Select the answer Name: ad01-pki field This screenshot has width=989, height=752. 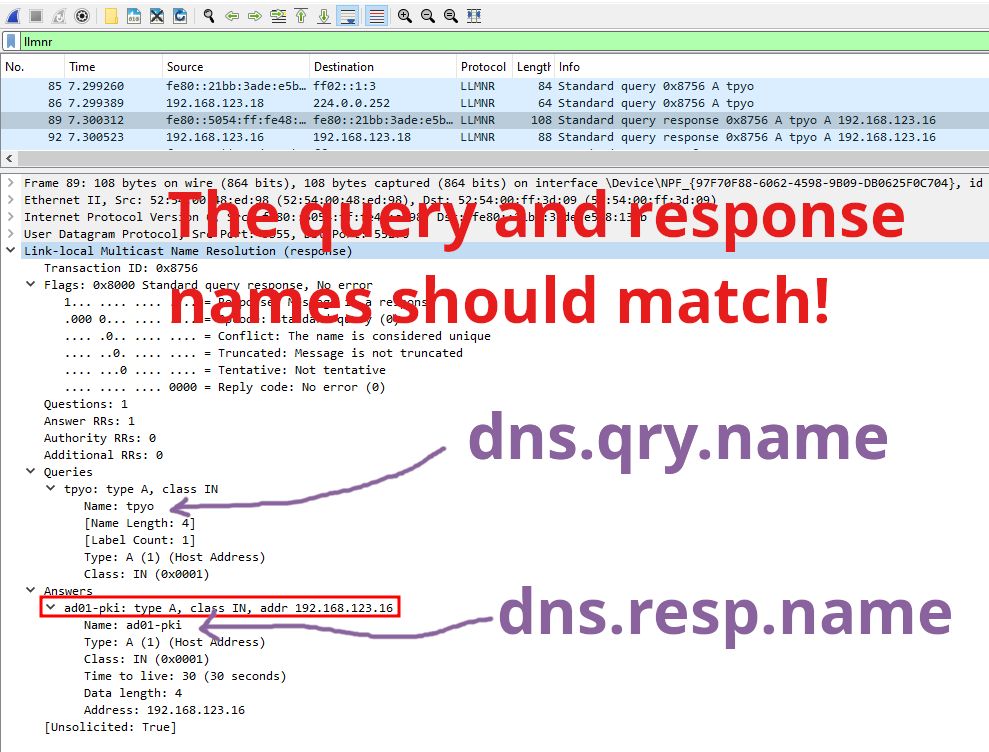132,625
